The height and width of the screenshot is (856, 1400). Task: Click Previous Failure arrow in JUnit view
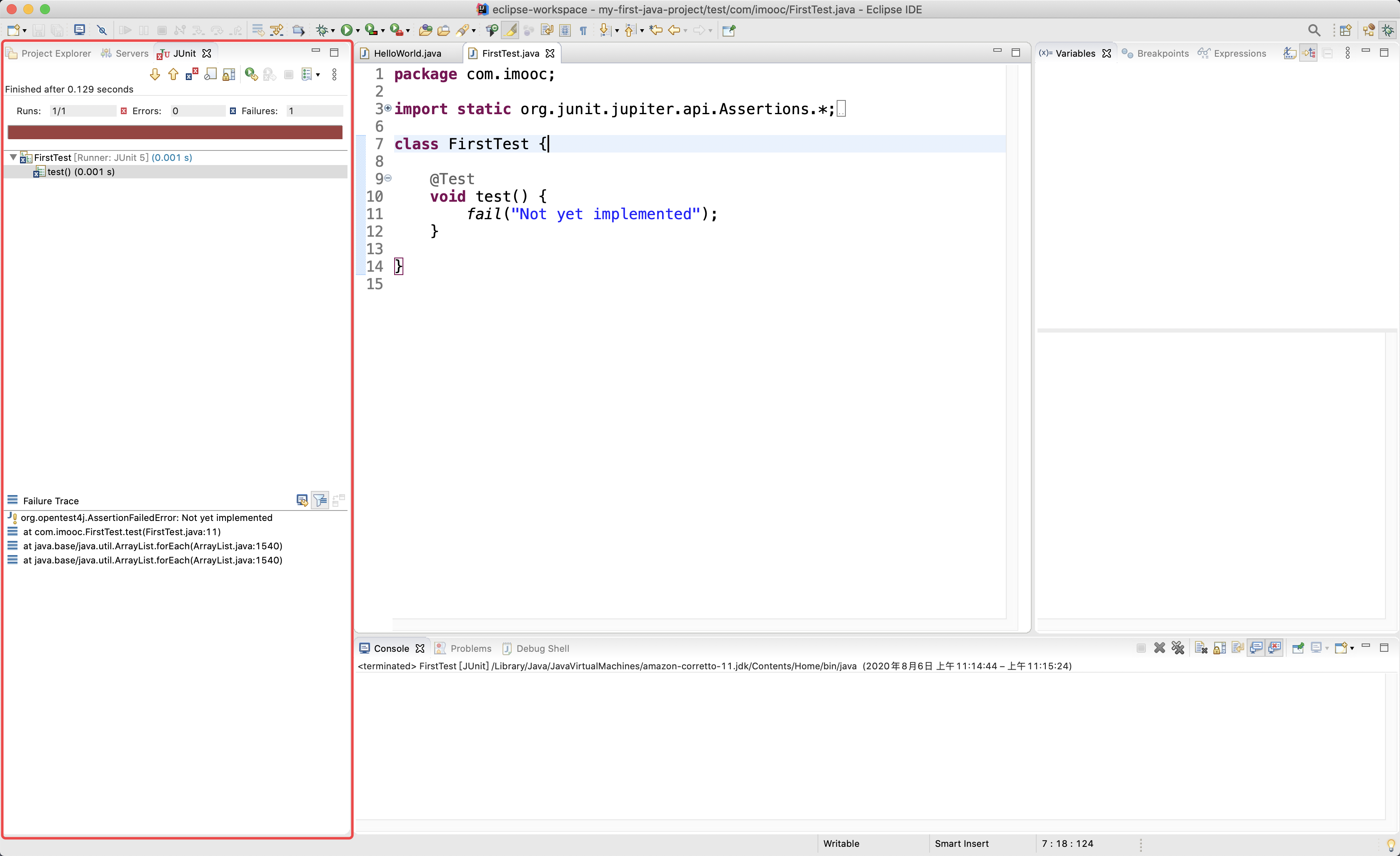pos(173,75)
